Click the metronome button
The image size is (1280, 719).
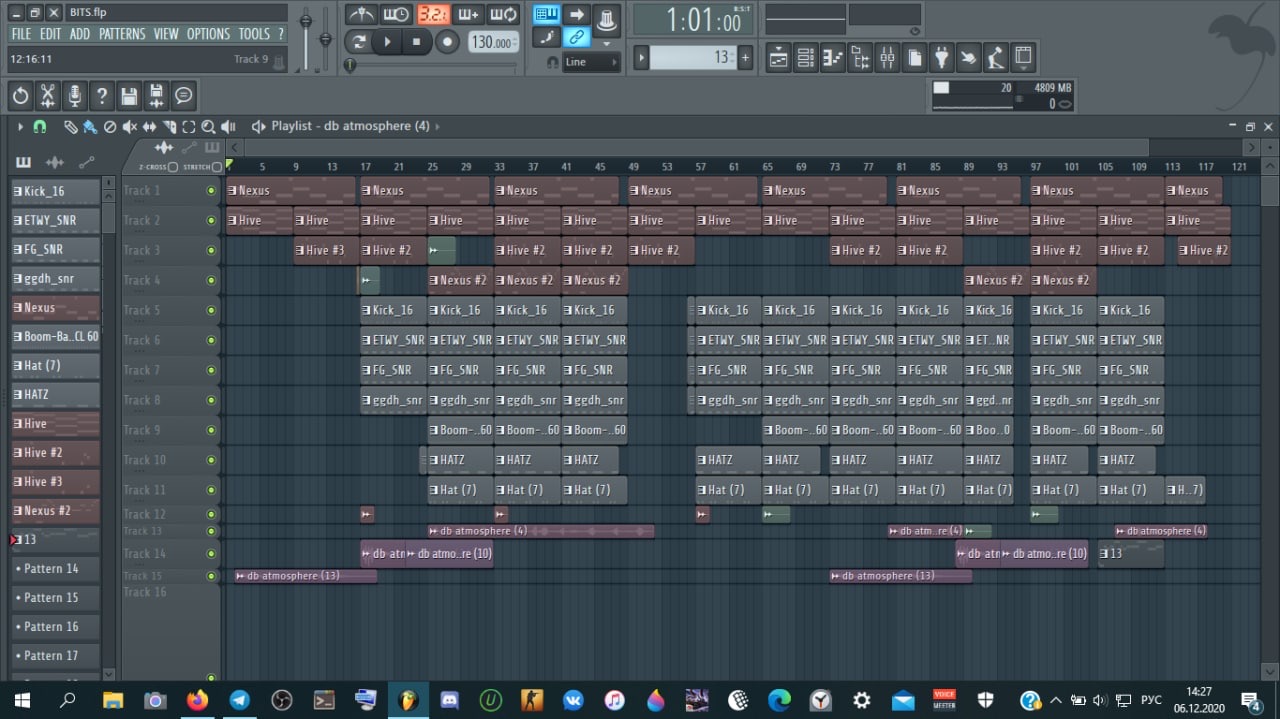[361, 14]
